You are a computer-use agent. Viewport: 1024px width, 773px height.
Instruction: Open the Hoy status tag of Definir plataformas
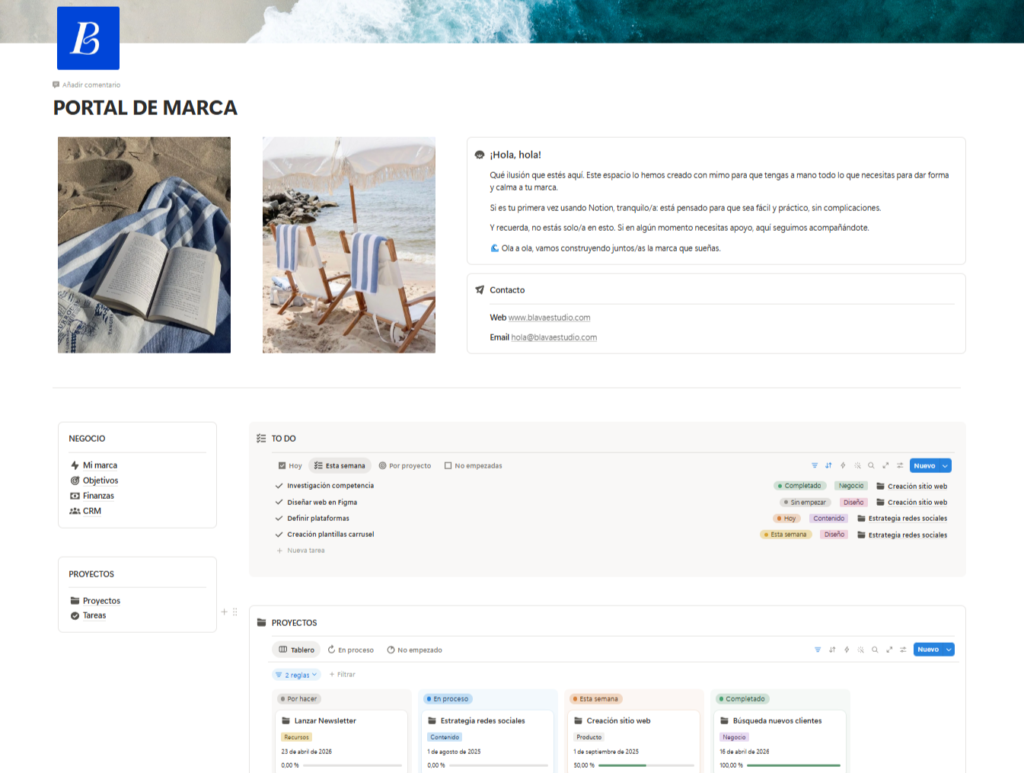coord(786,518)
